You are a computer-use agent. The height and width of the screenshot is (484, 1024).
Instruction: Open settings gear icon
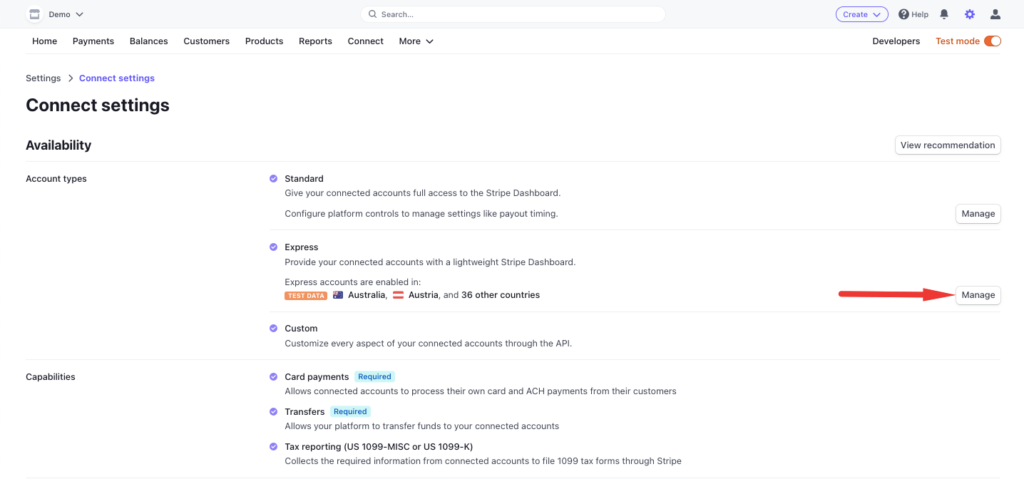coord(970,14)
